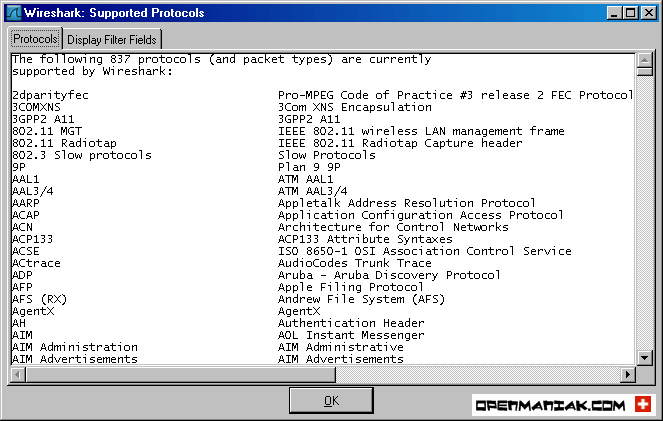Viewport: 663px width, 421px height.
Task: Click the Pro-MPEG Code of Practice description
Action: [455, 95]
